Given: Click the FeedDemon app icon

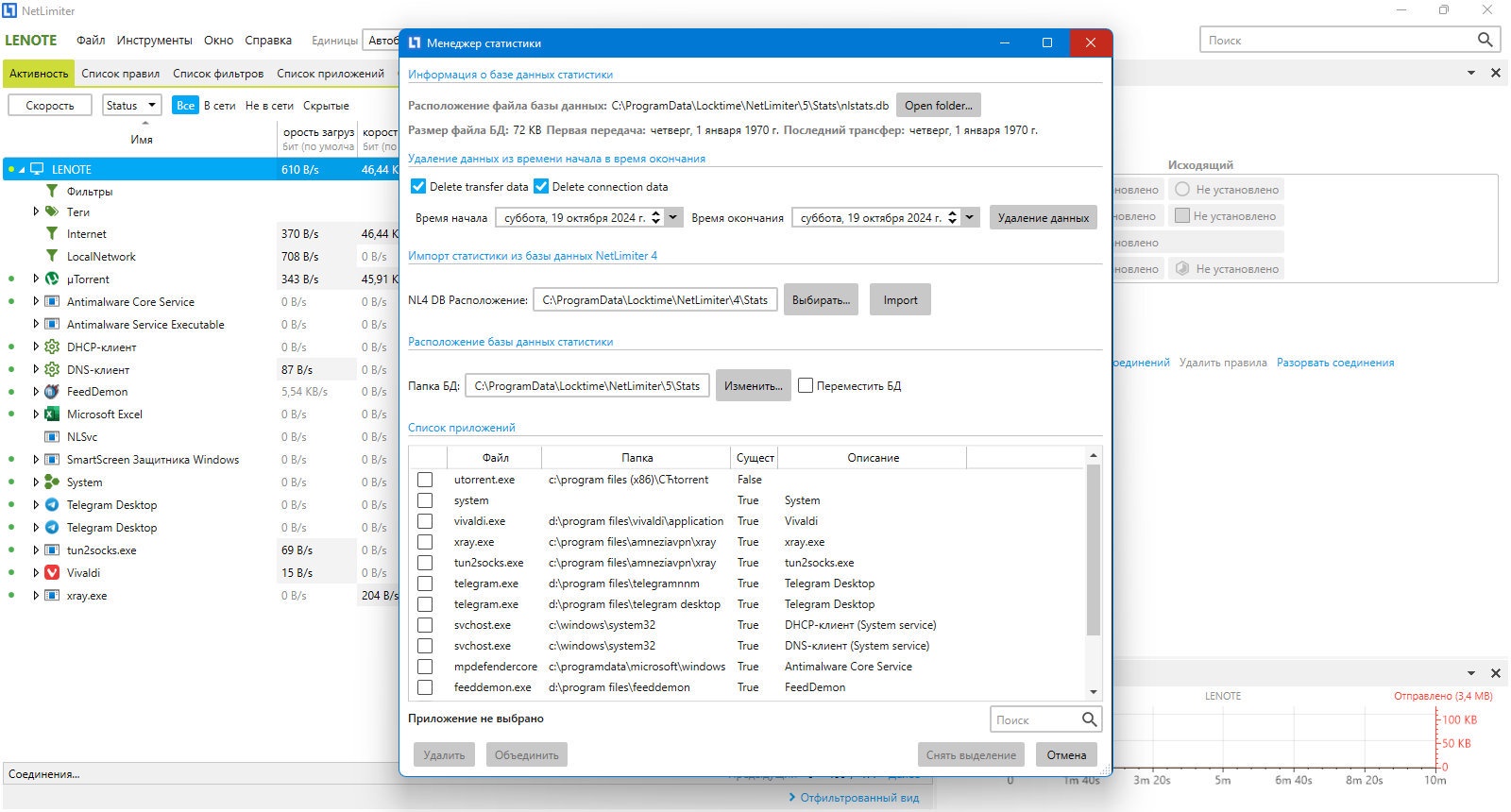Looking at the screenshot, I should pyautogui.click(x=52, y=391).
